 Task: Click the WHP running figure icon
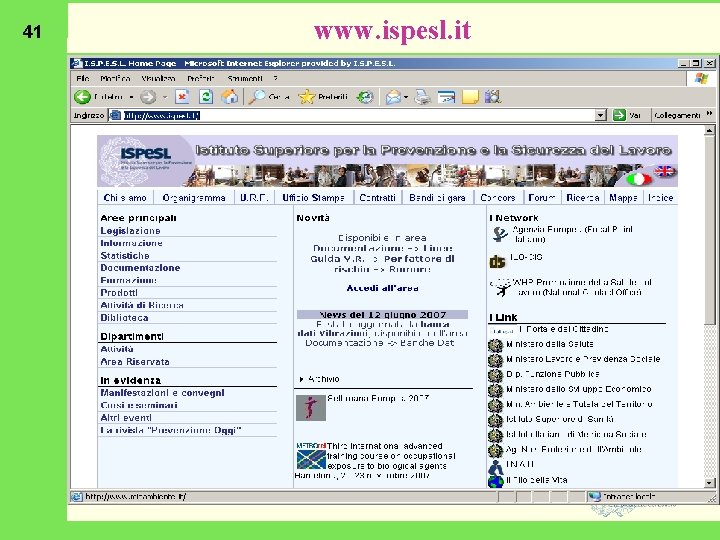(501, 288)
